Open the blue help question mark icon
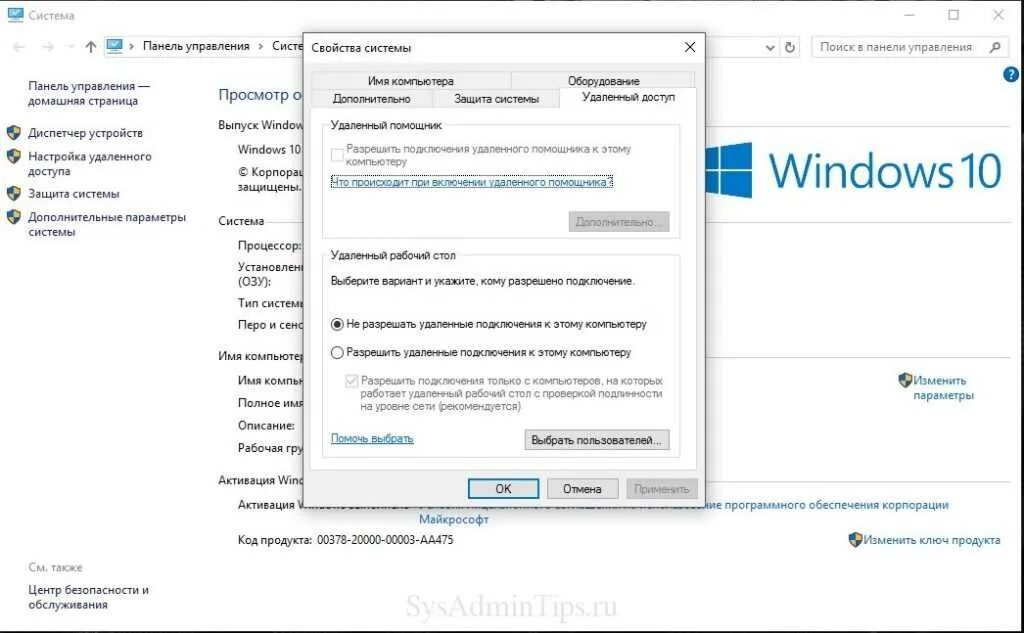This screenshot has height=633, width=1024. click(1011, 74)
